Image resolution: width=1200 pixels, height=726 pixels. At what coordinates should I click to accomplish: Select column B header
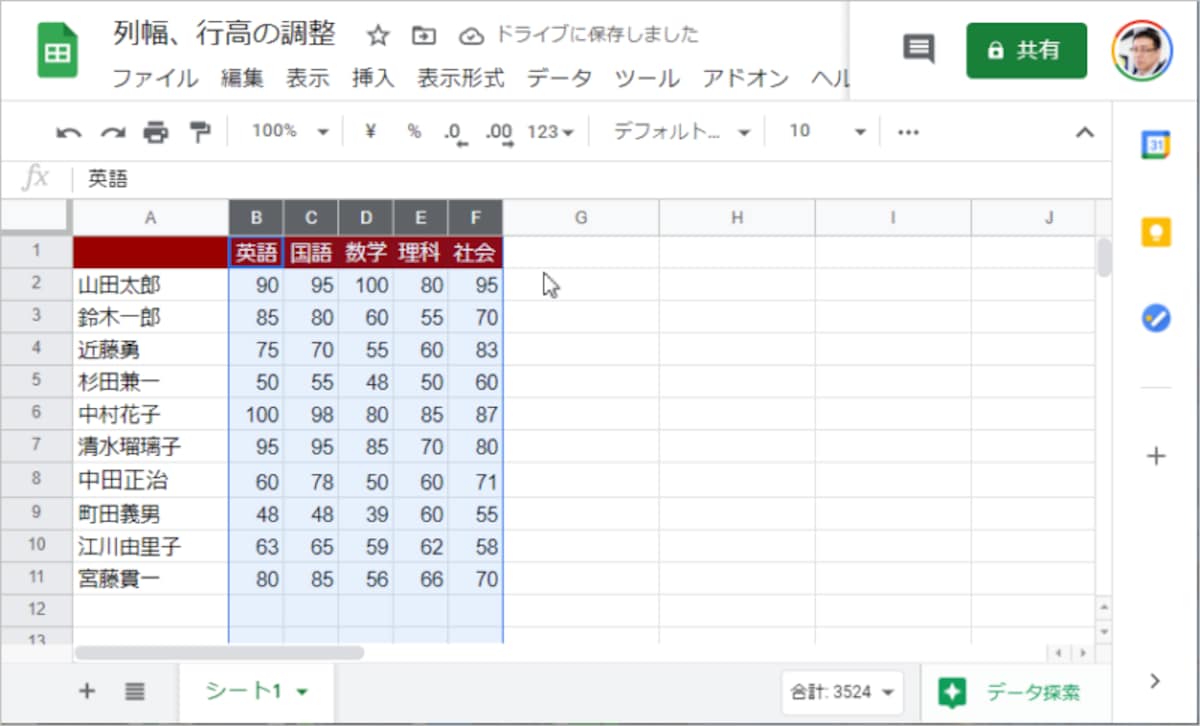[x=256, y=218]
